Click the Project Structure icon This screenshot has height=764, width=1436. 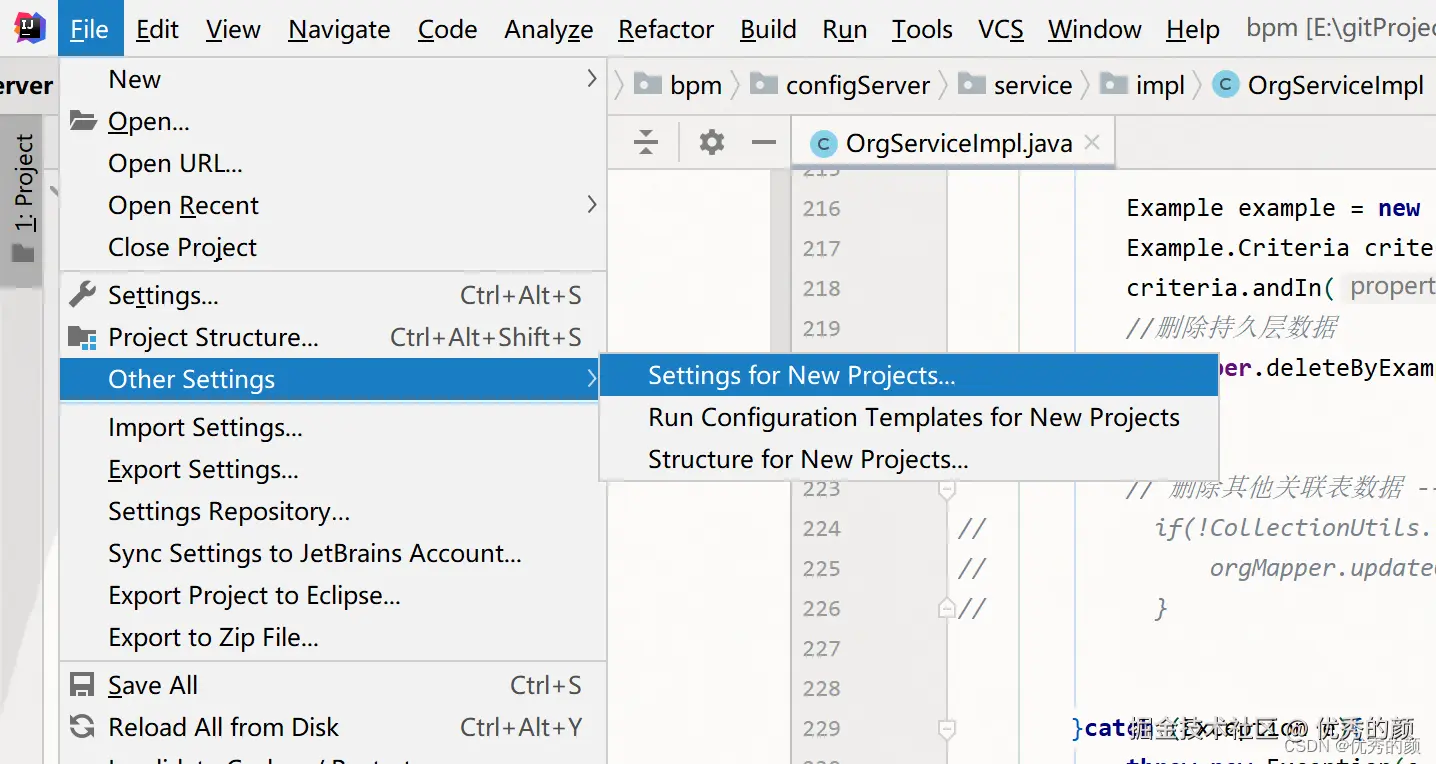pos(82,338)
